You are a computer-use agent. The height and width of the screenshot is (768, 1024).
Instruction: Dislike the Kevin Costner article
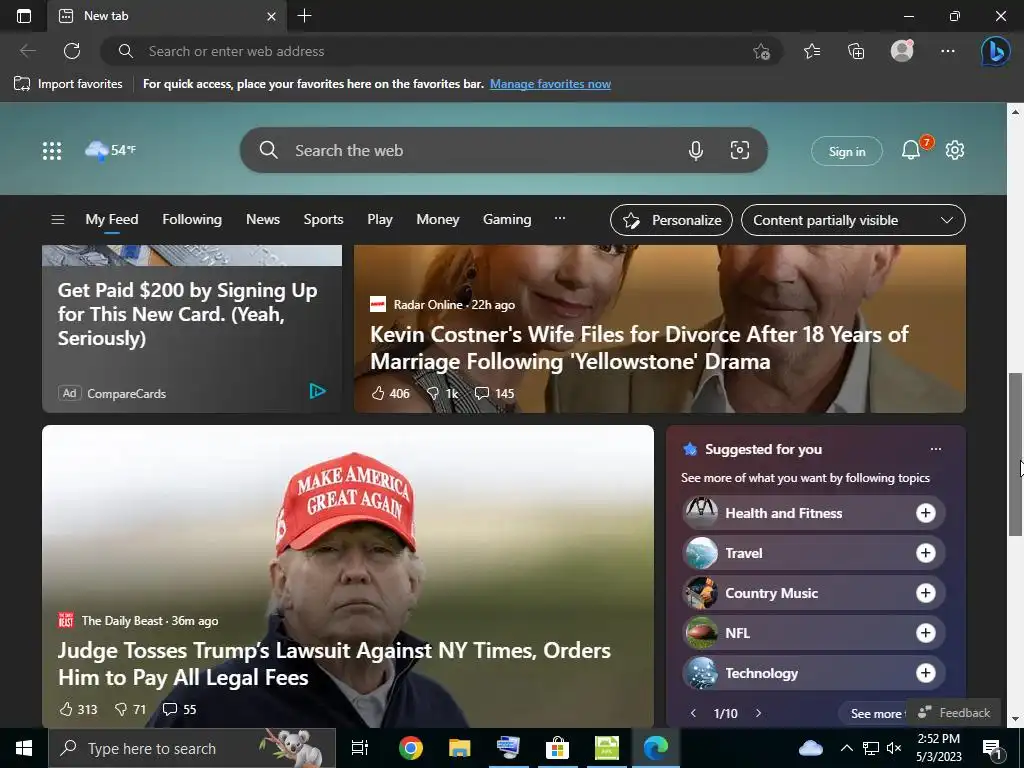click(442, 393)
